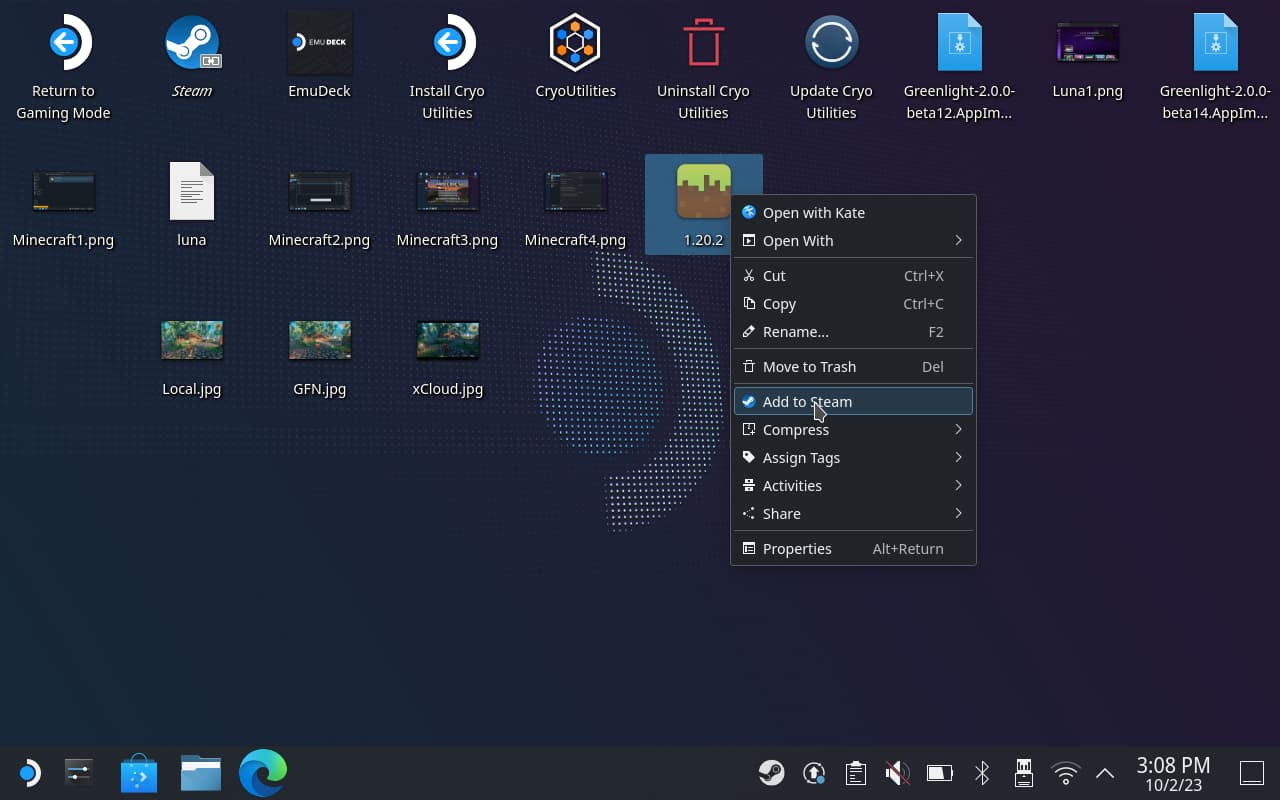Expand the Open With submenu

click(798, 241)
